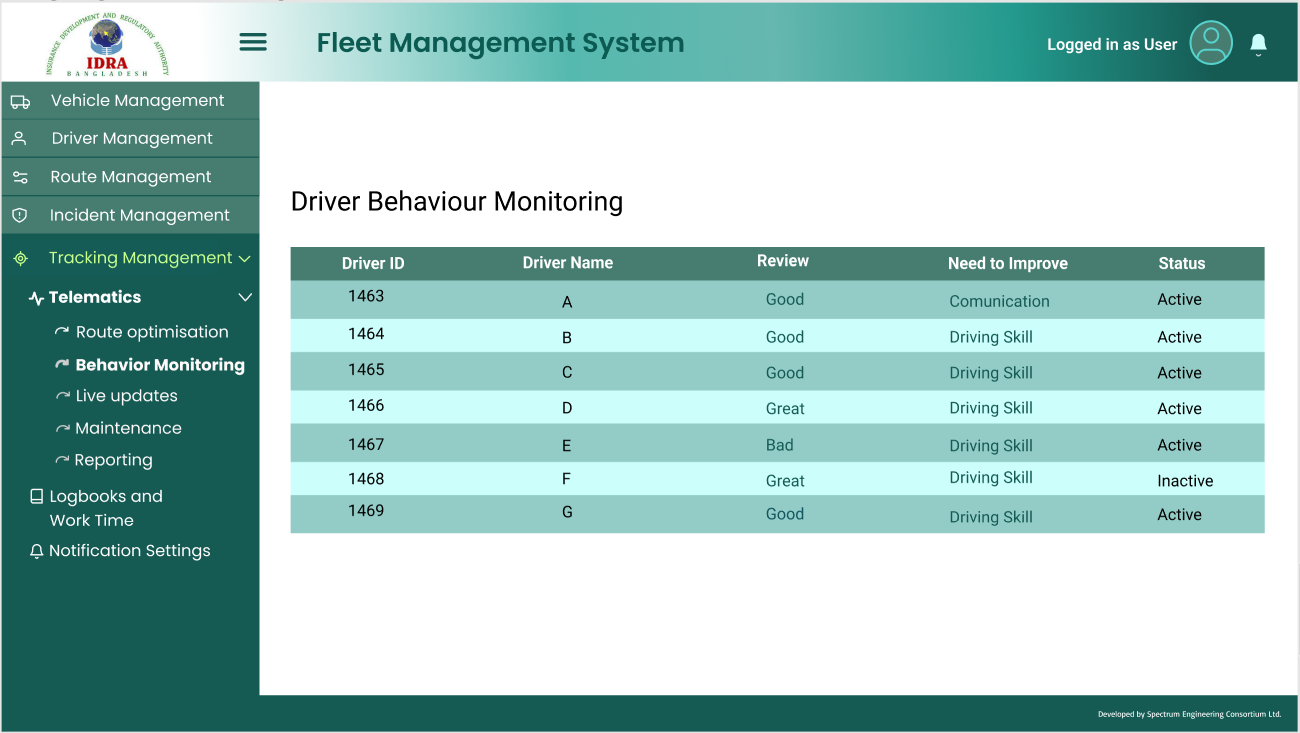Click Active status for driver 1463
The width and height of the screenshot is (1300, 733).
(x=1179, y=300)
